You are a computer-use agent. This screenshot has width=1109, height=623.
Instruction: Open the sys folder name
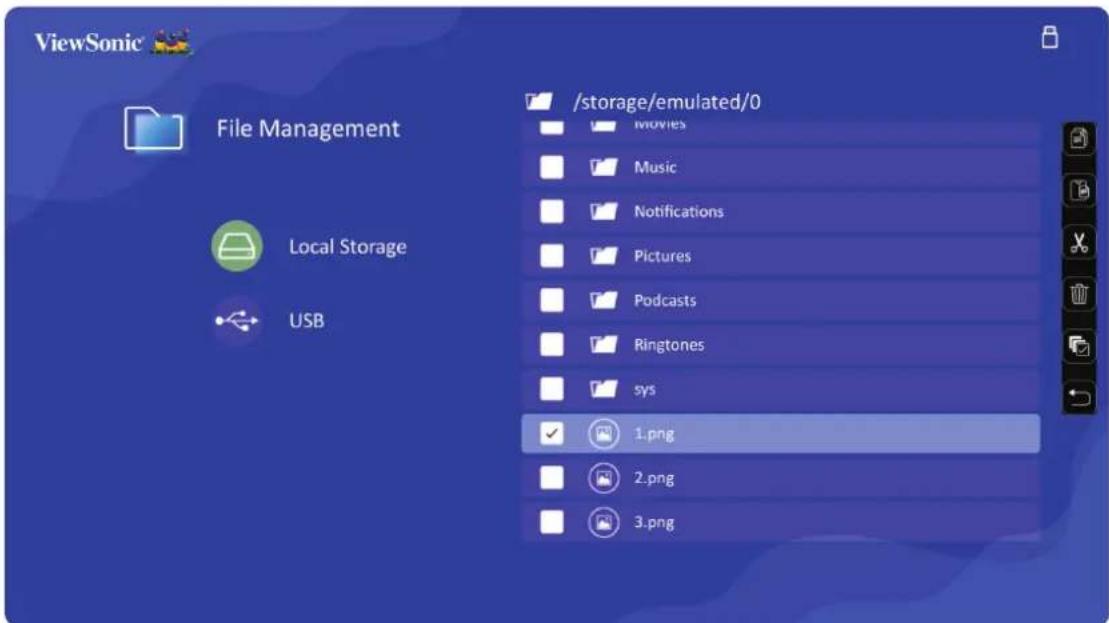click(644, 390)
